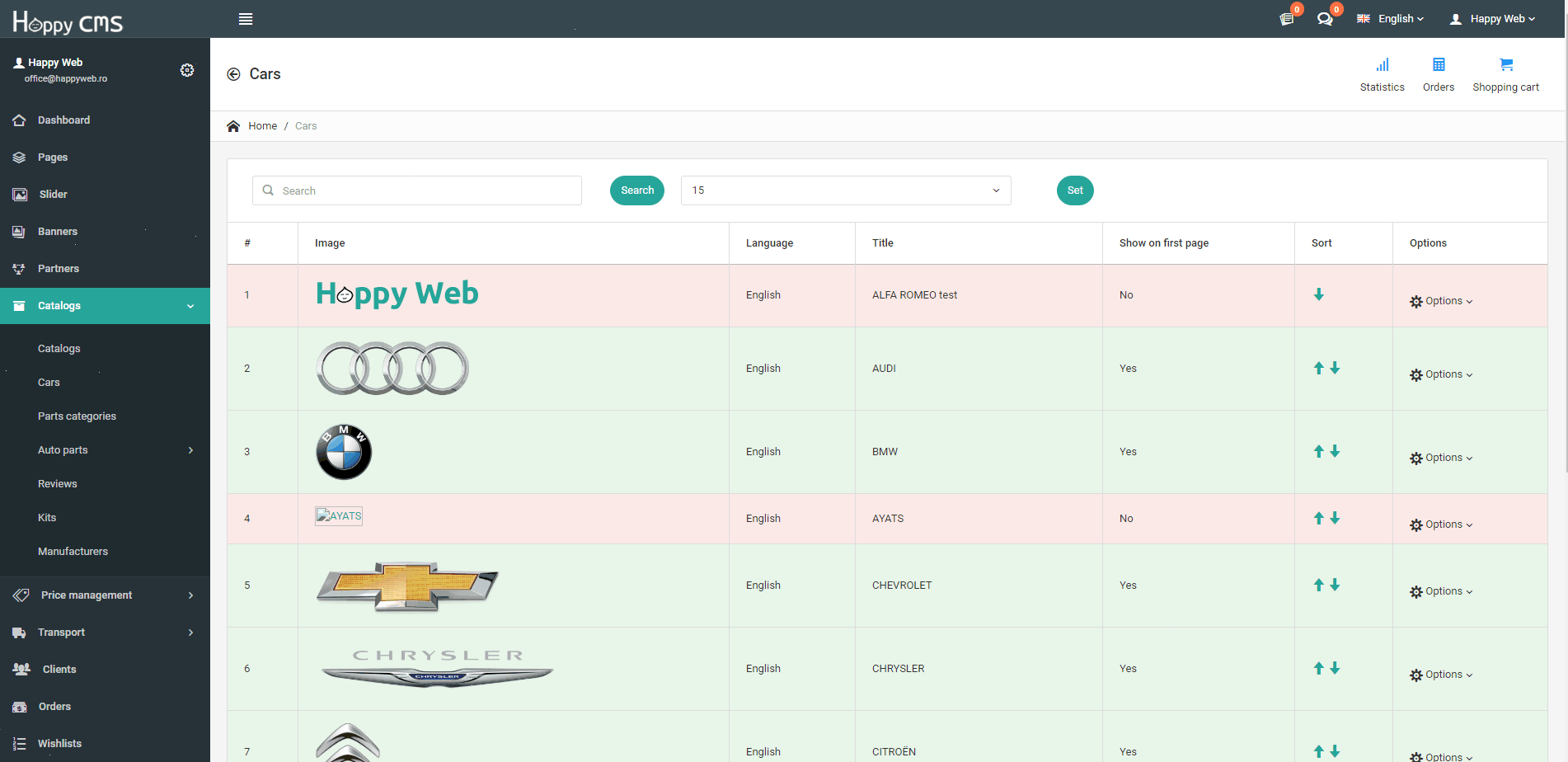The image size is (1568, 762).
Task: Open Options dropdown for BMW row
Action: [1441, 458]
